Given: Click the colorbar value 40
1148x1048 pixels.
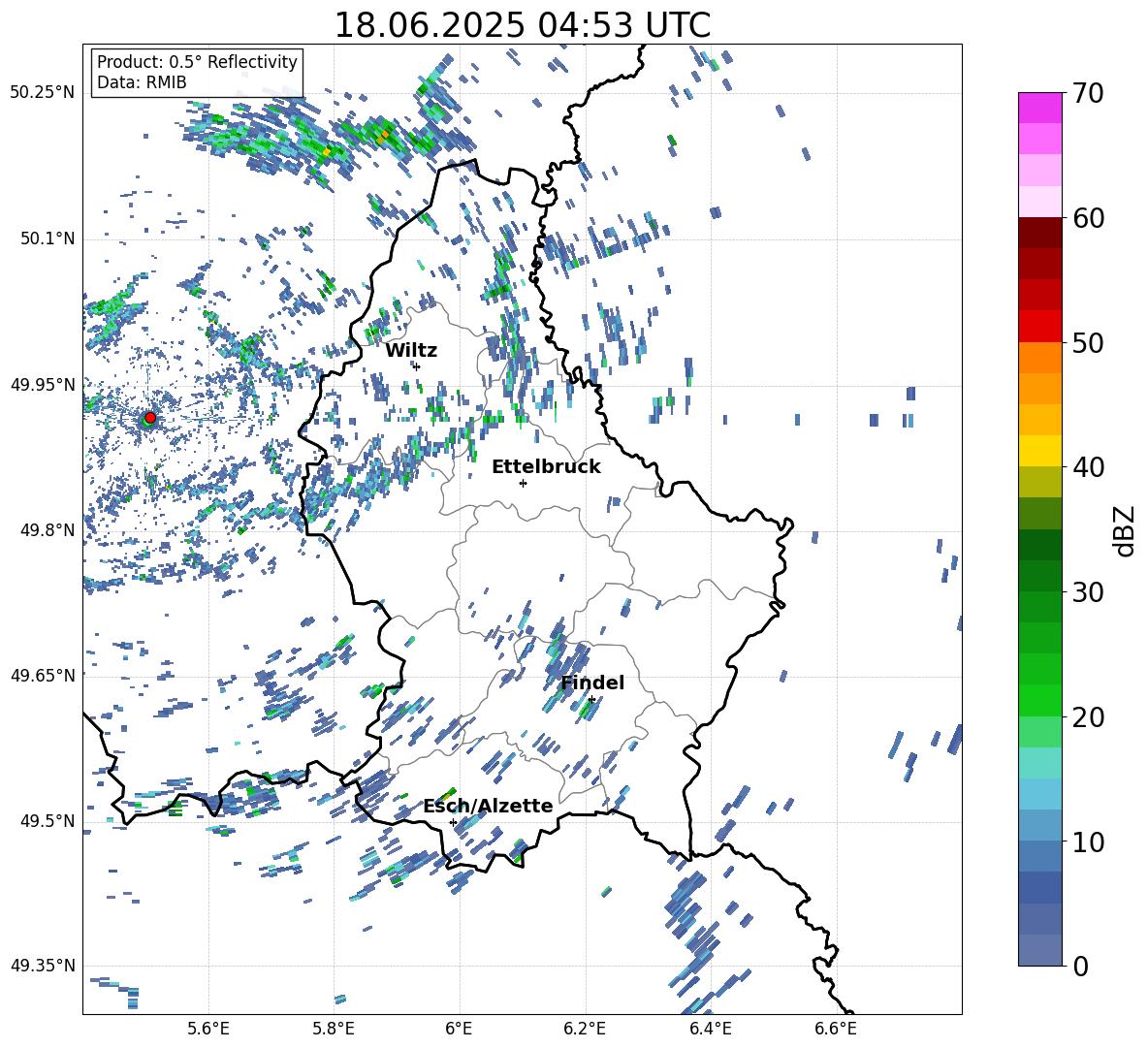Looking at the screenshot, I should point(1088,467).
